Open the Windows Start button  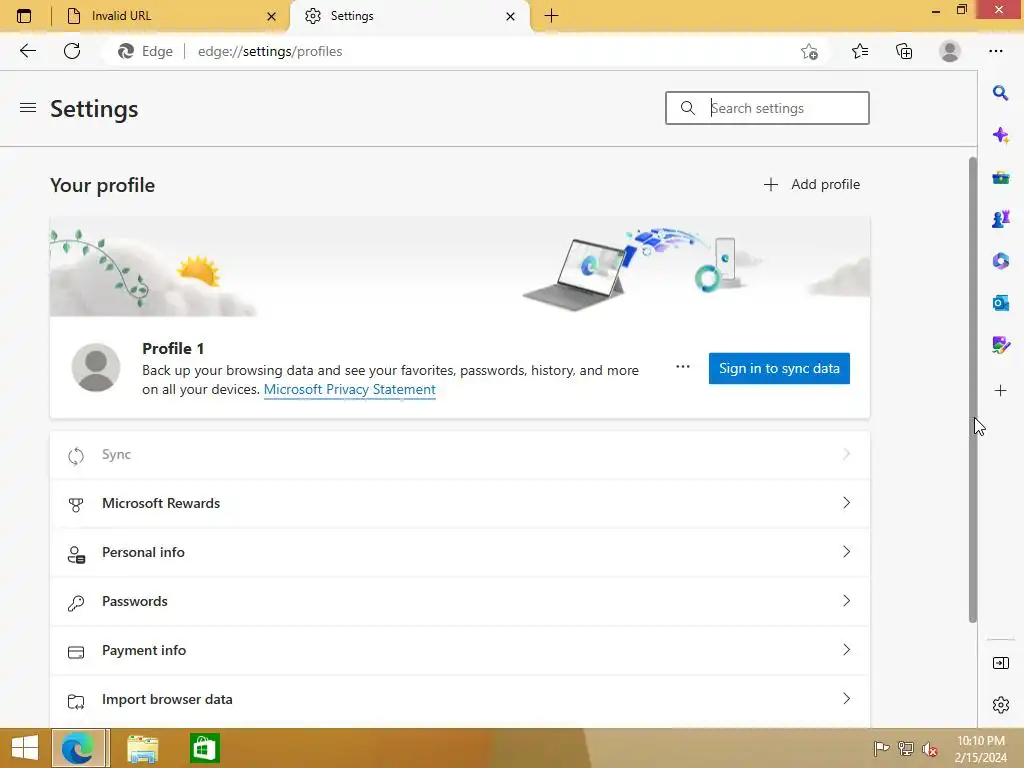[x=25, y=748]
